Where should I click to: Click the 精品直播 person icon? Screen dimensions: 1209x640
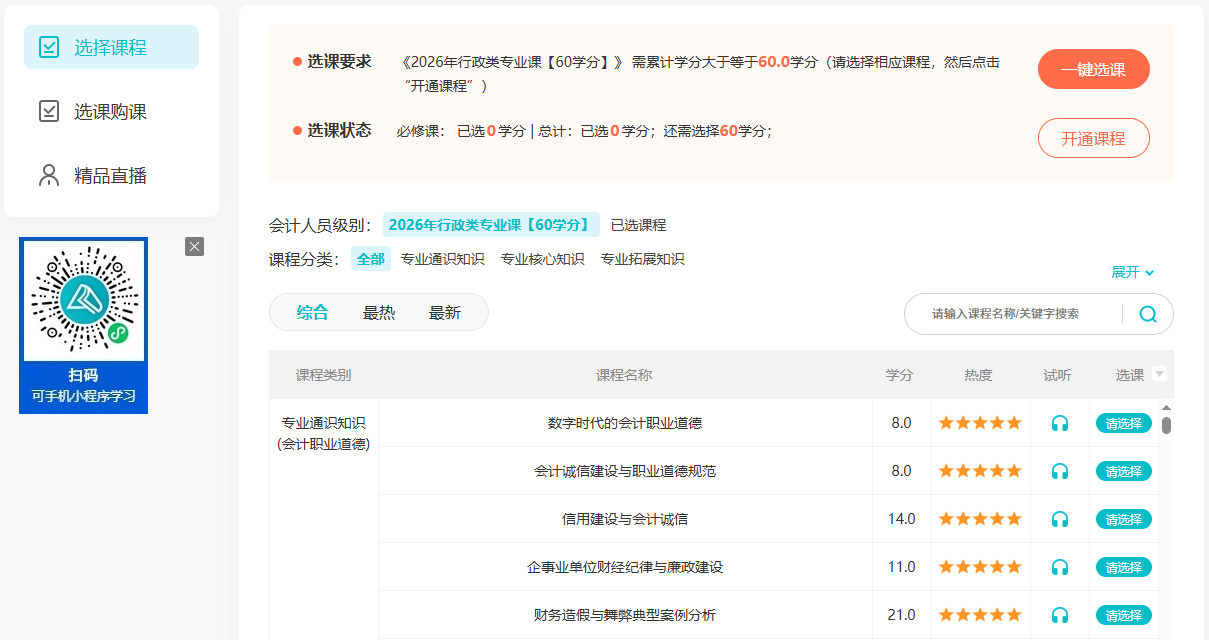(x=49, y=175)
